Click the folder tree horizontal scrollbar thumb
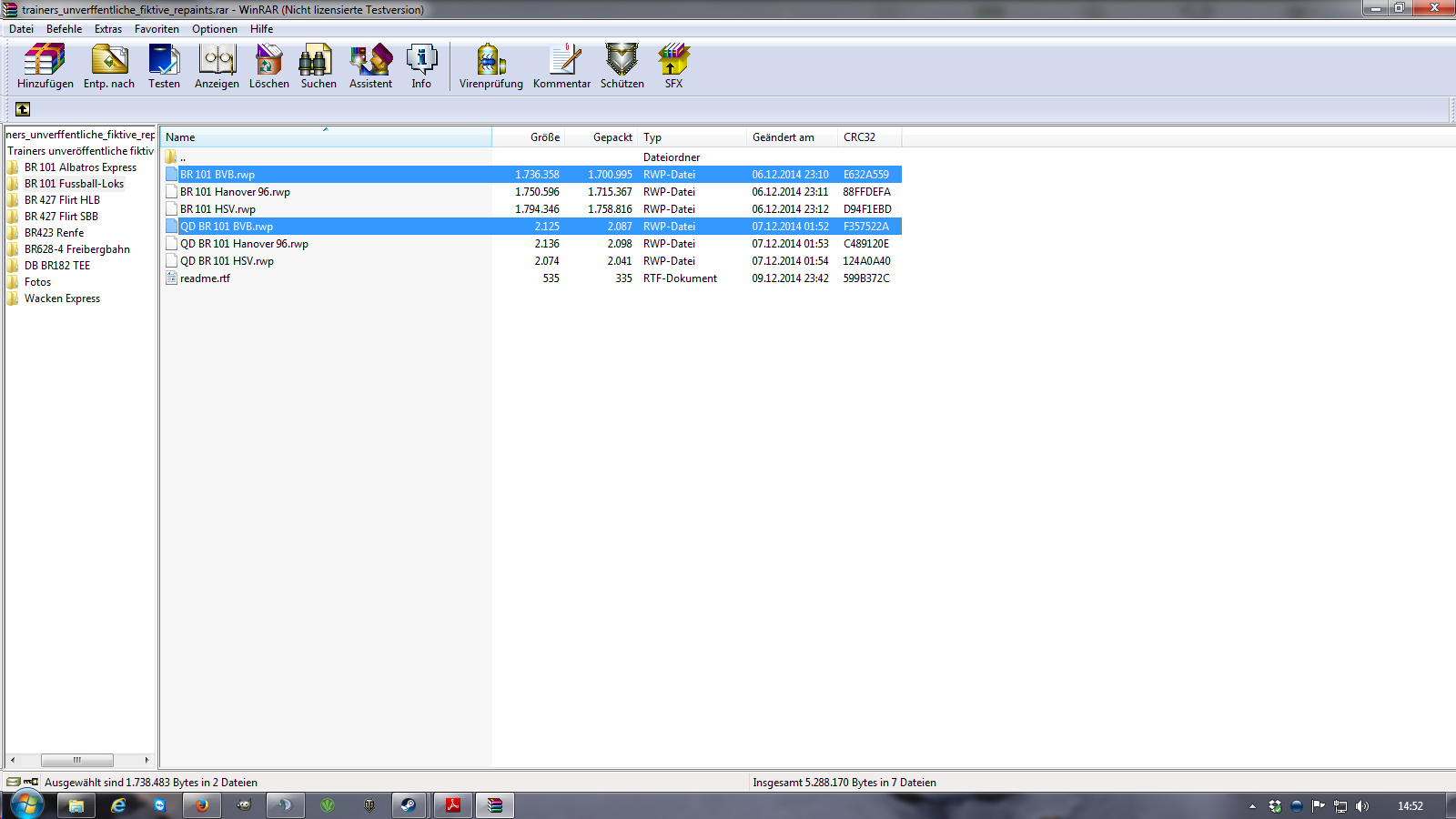Viewport: 1456px width, 819px height. 77,760
